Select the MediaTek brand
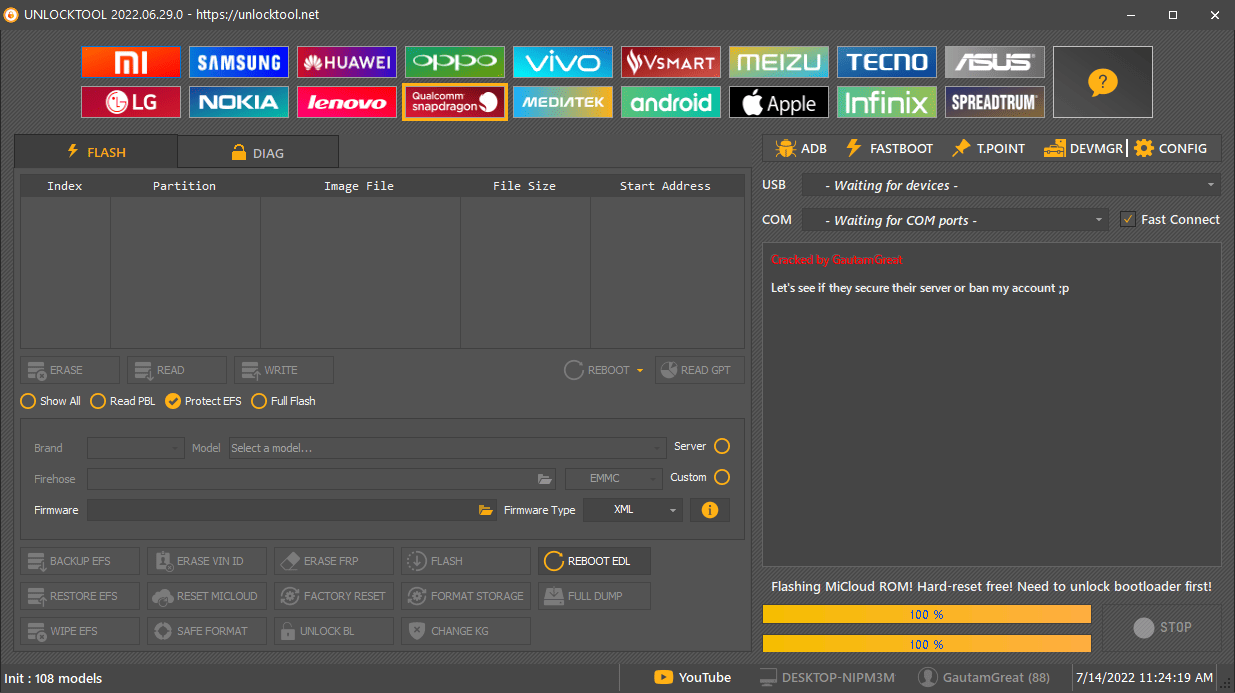 coord(562,101)
